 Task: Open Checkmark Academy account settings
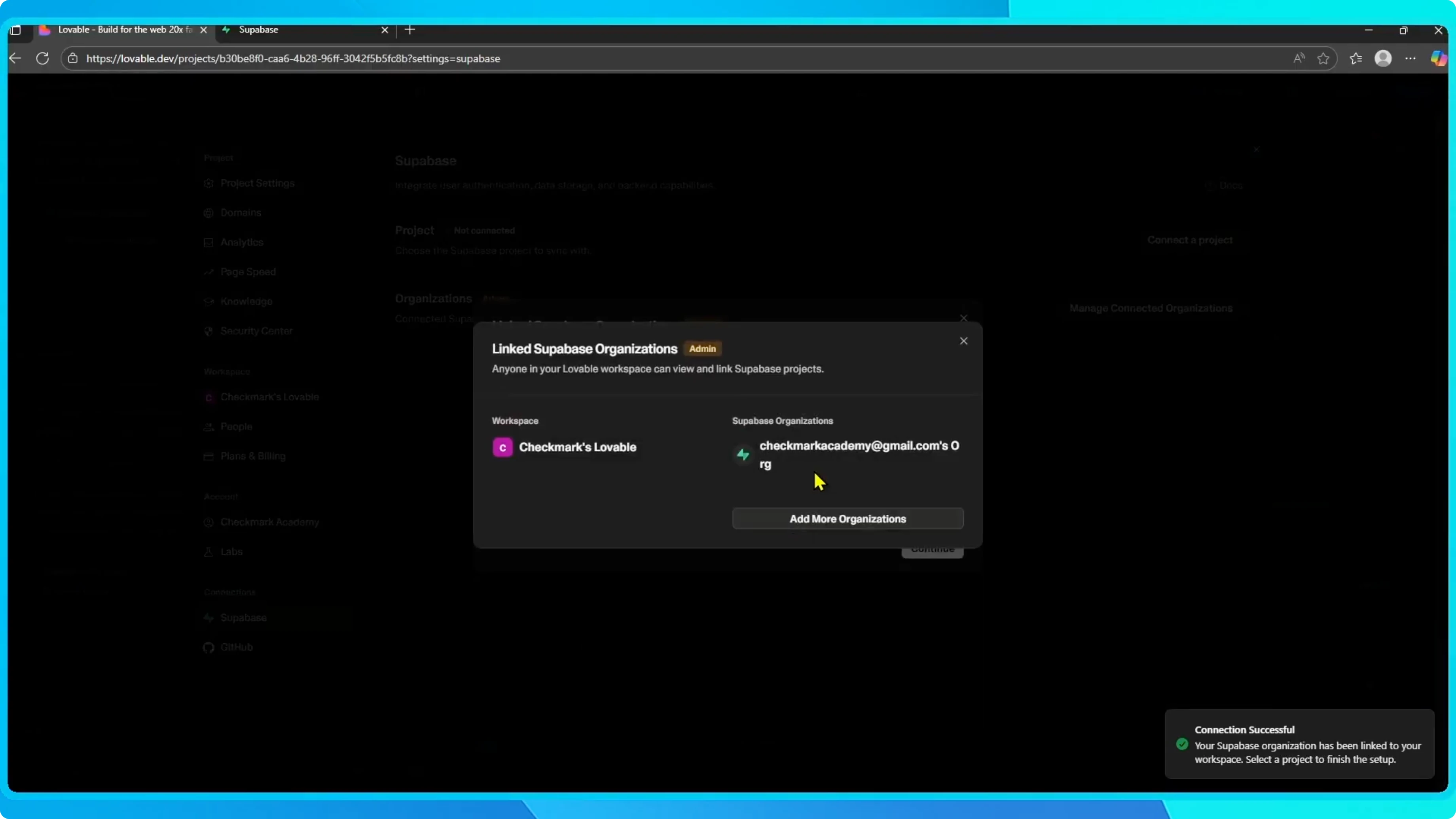click(261, 522)
